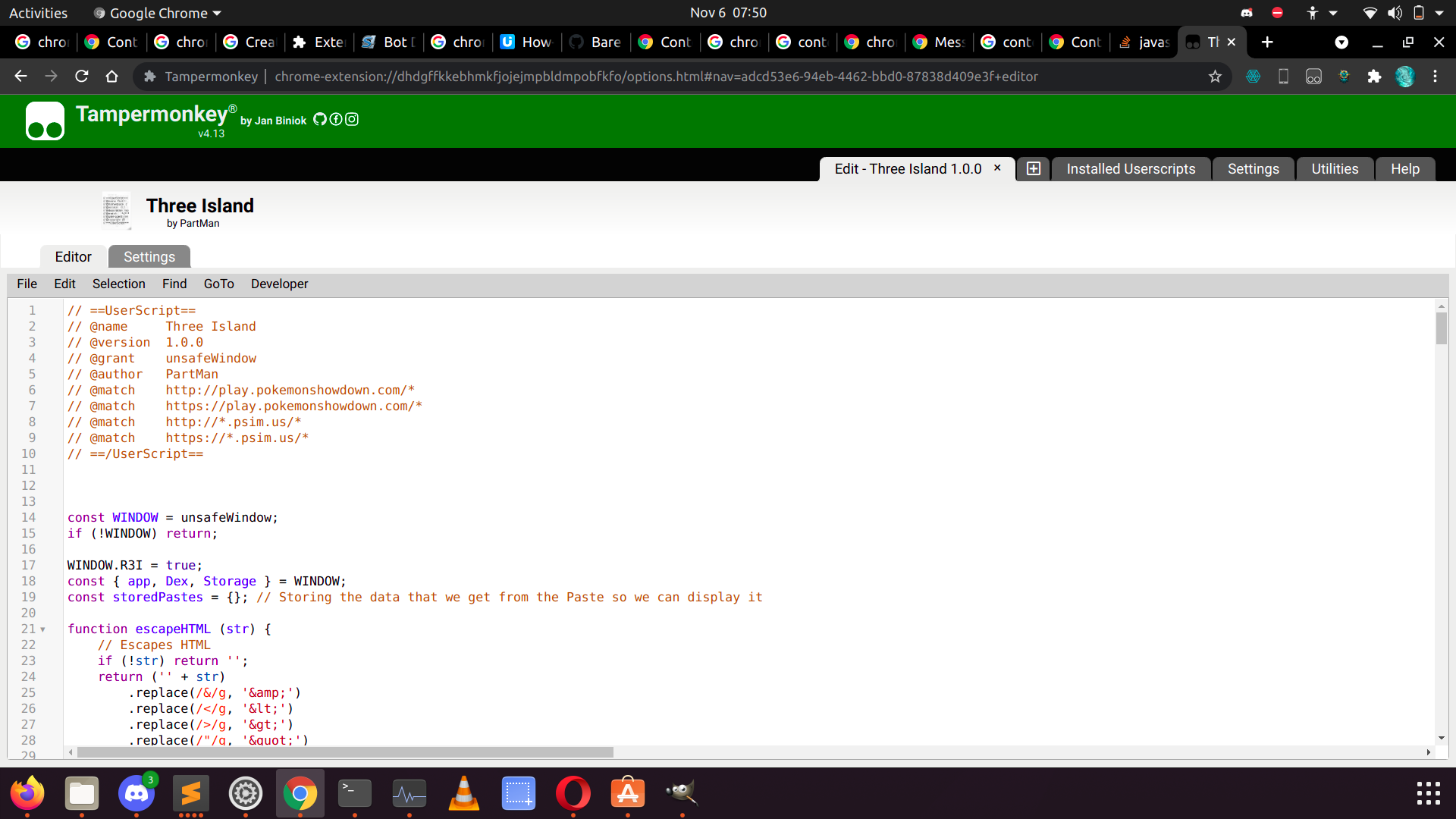Open Opera browser from the dock
1456x819 pixels.
[x=573, y=794]
